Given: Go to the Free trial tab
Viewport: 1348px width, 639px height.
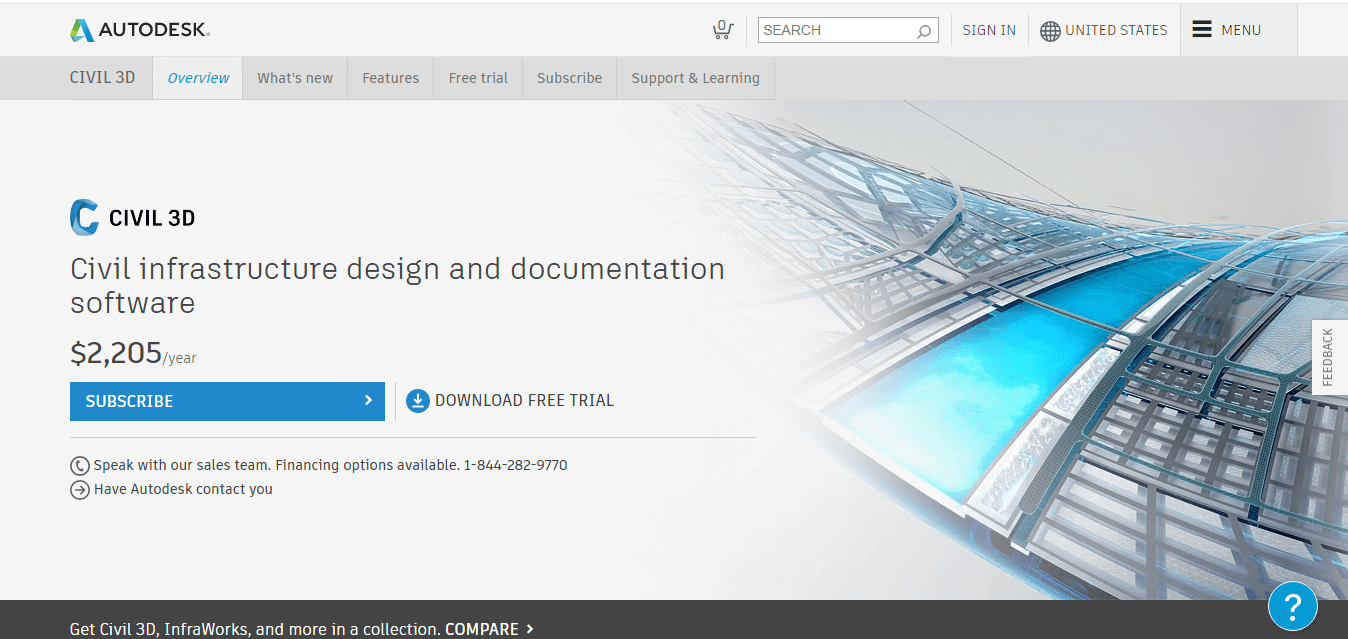Looking at the screenshot, I should [478, 78].
